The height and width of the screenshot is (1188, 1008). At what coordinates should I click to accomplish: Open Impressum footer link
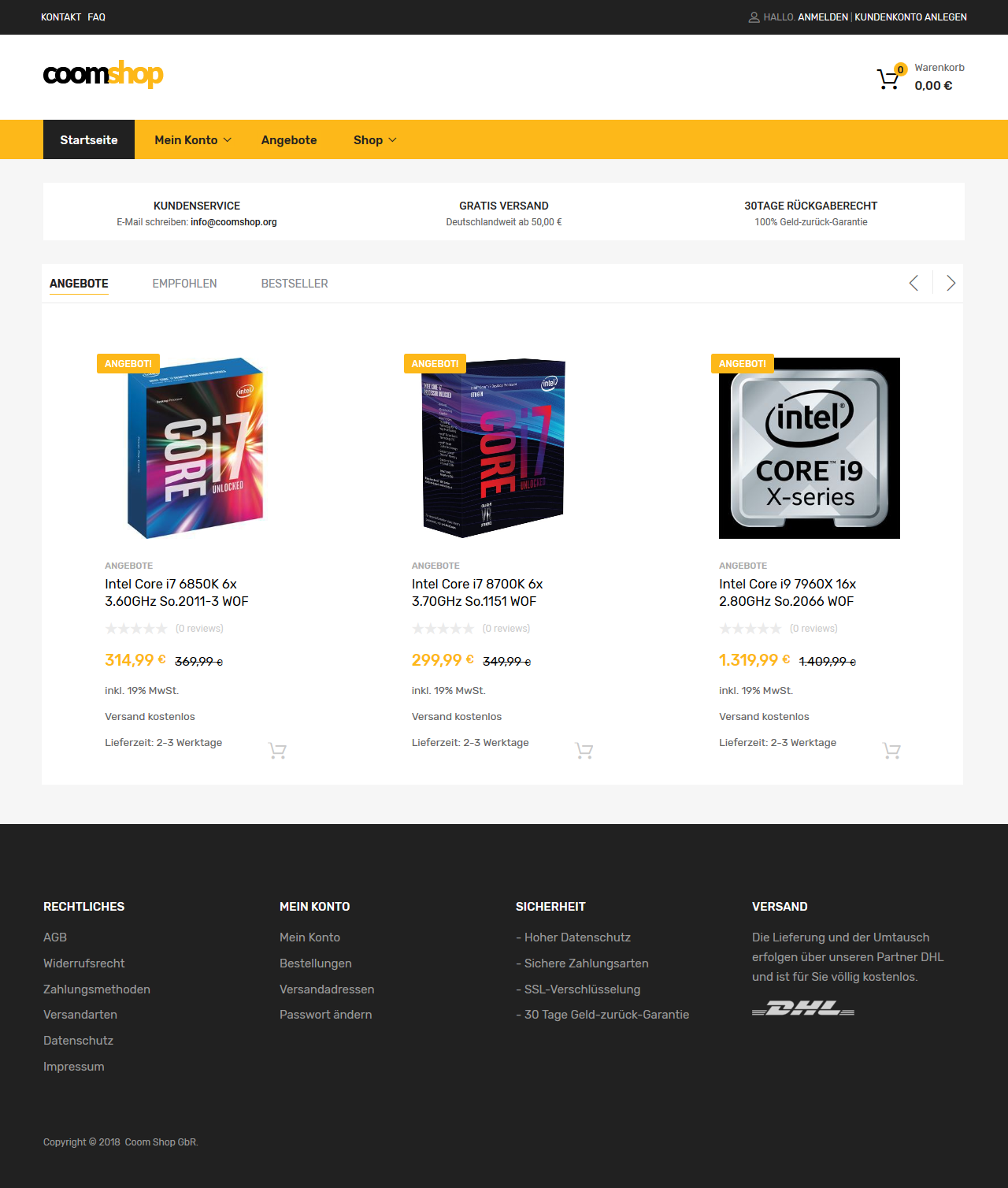(x=74, y=1067)
